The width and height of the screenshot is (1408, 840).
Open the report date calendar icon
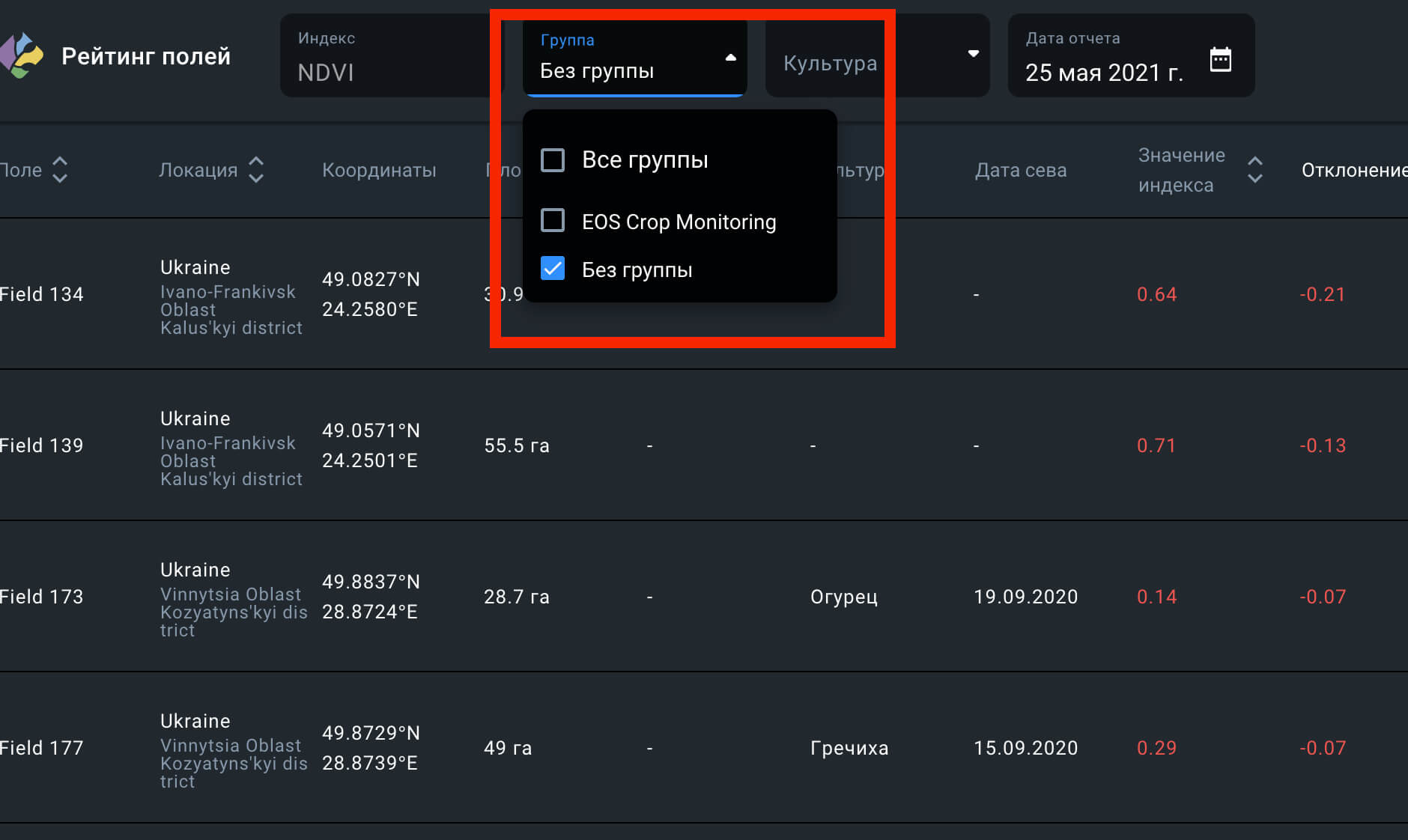(x=1220, y=58)
